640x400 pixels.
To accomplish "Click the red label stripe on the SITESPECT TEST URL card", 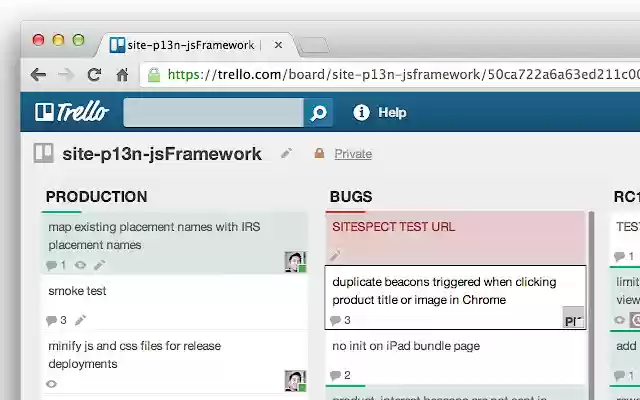I will [x=345, y=212].
